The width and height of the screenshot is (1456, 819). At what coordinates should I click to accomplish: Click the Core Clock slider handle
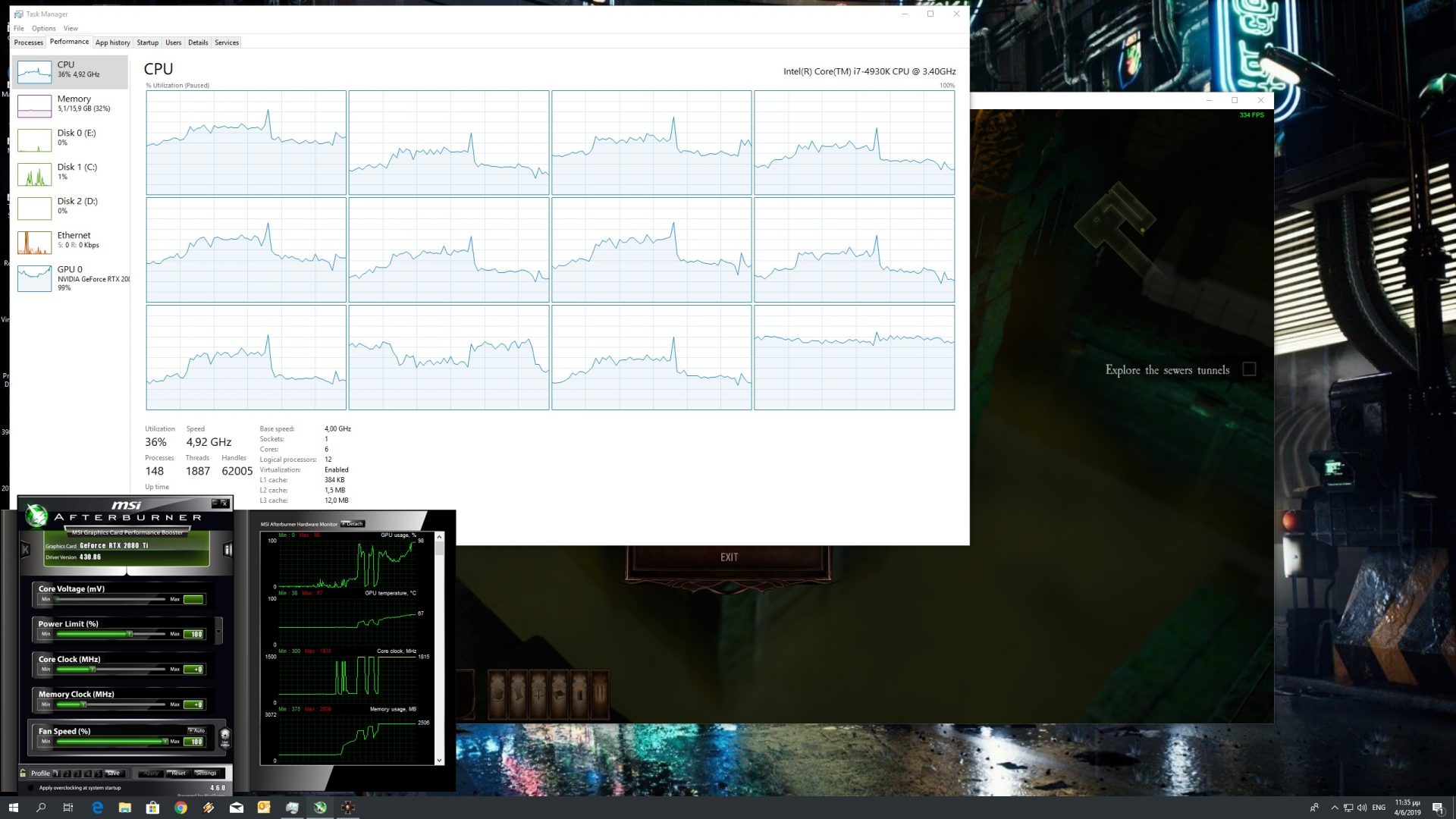93,669
